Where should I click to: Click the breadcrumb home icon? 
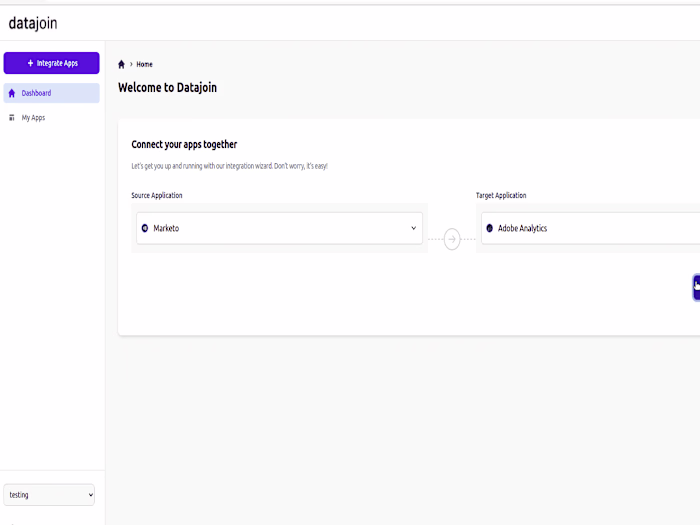[122, 64]
